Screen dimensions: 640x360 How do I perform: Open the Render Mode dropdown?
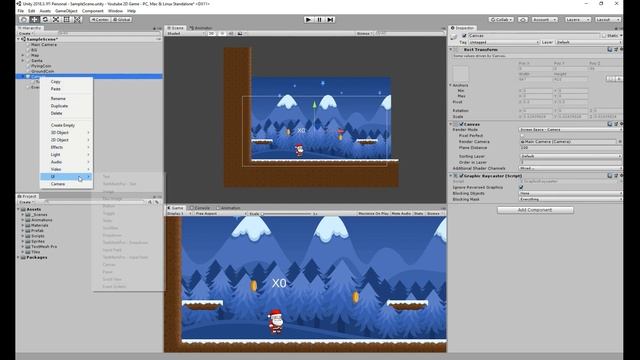coord(570,129)
